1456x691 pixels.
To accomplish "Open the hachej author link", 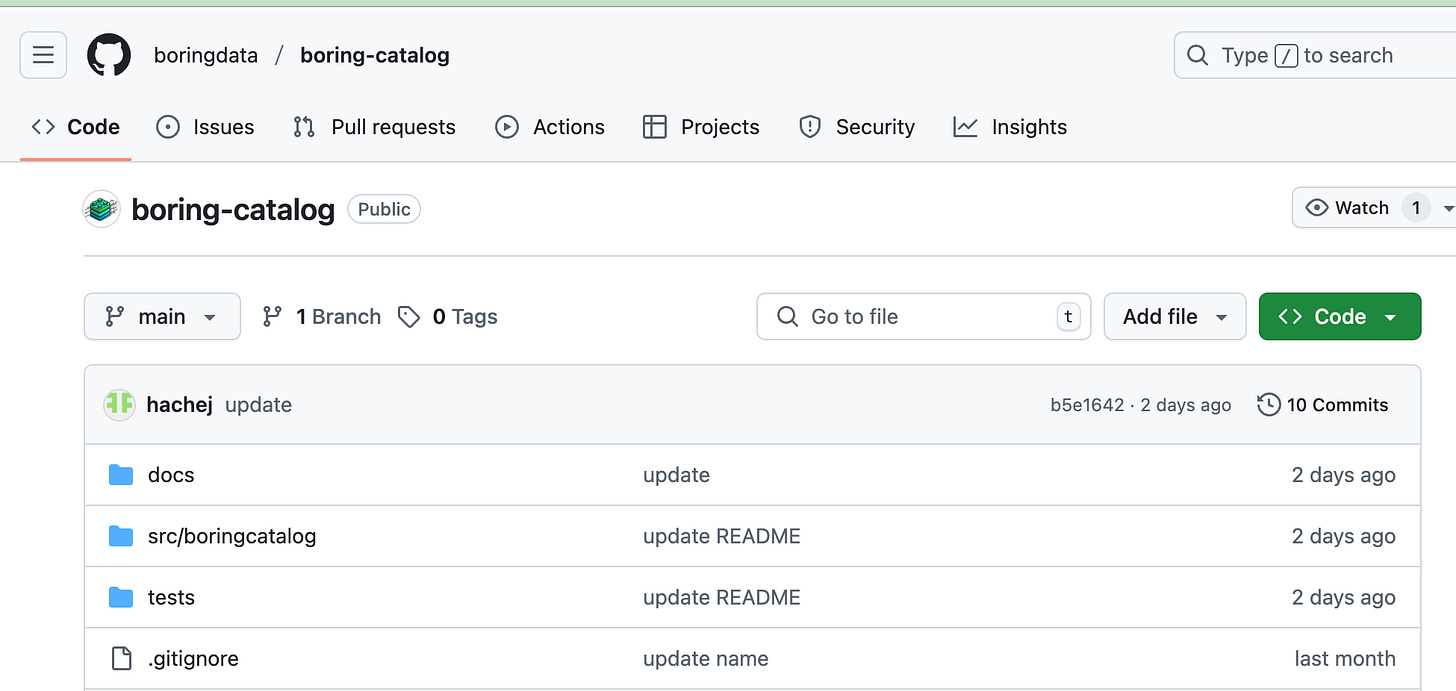I will tap(179, 404).
